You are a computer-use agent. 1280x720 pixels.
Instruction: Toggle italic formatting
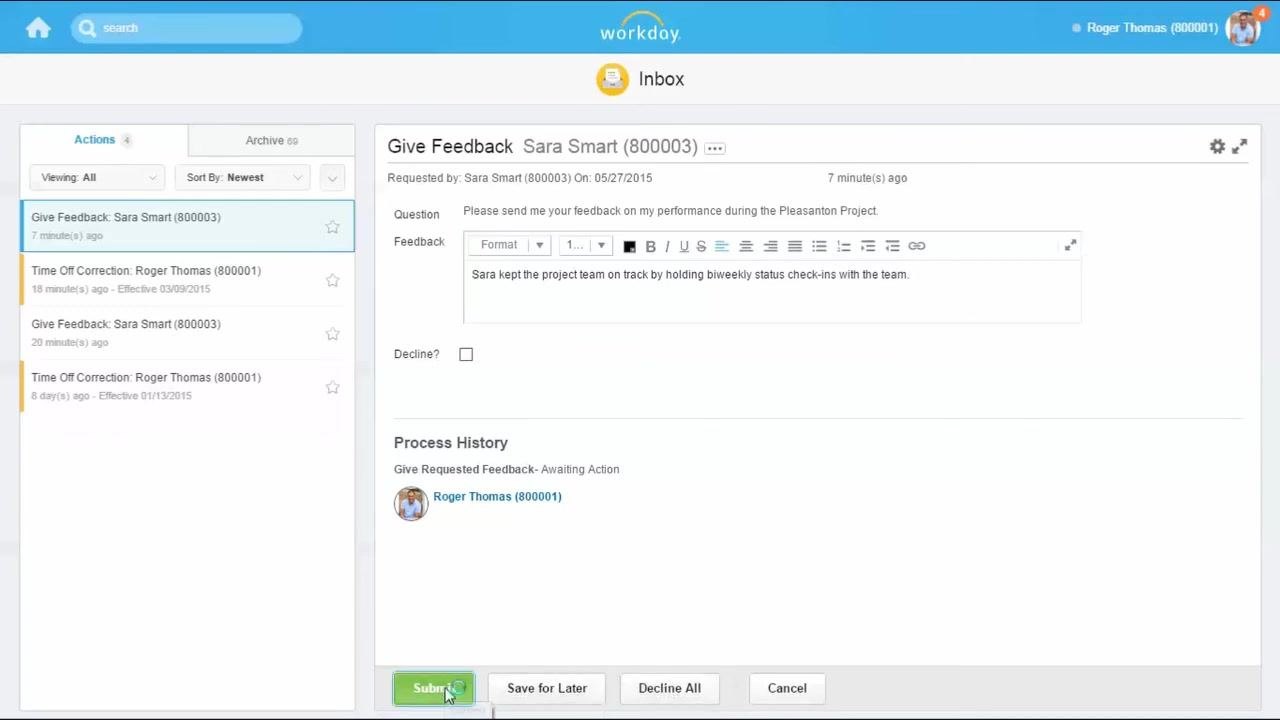pyautogui.click(x=667, y=246)
